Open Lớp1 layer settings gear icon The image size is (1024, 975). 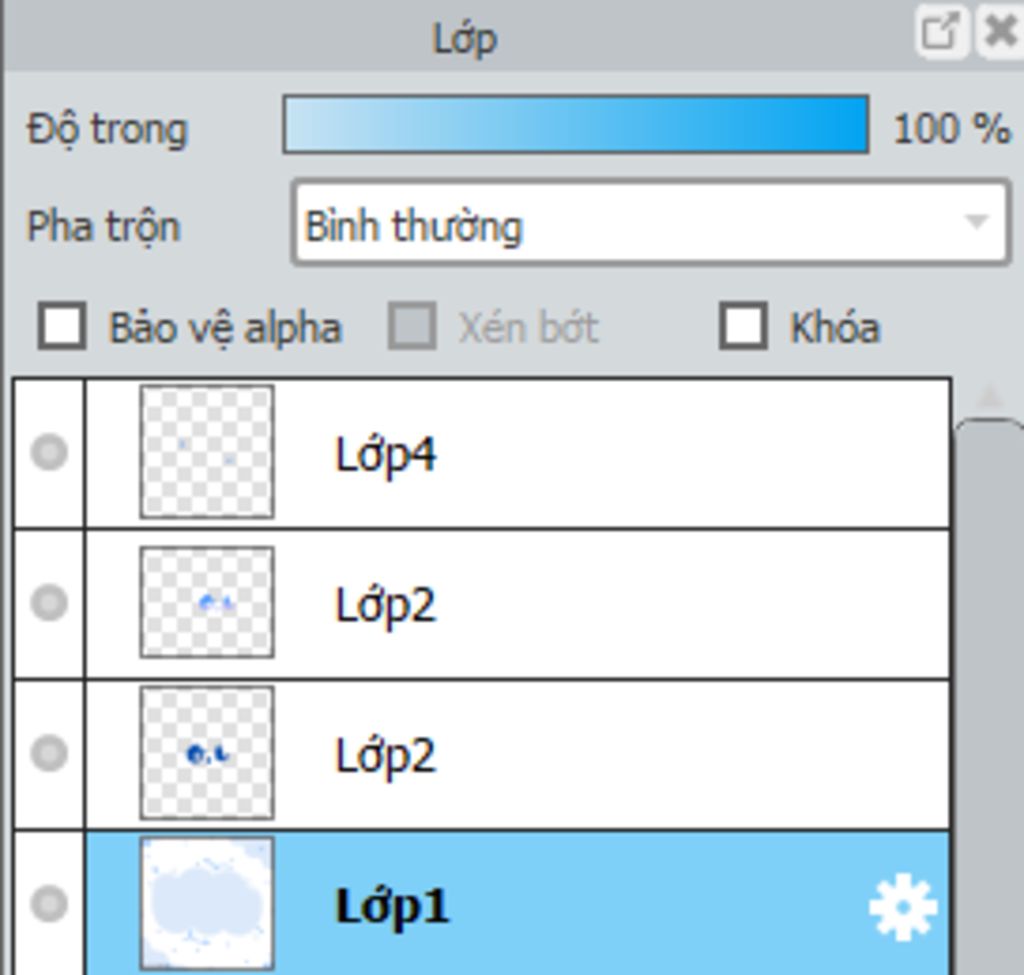[903, 906]
